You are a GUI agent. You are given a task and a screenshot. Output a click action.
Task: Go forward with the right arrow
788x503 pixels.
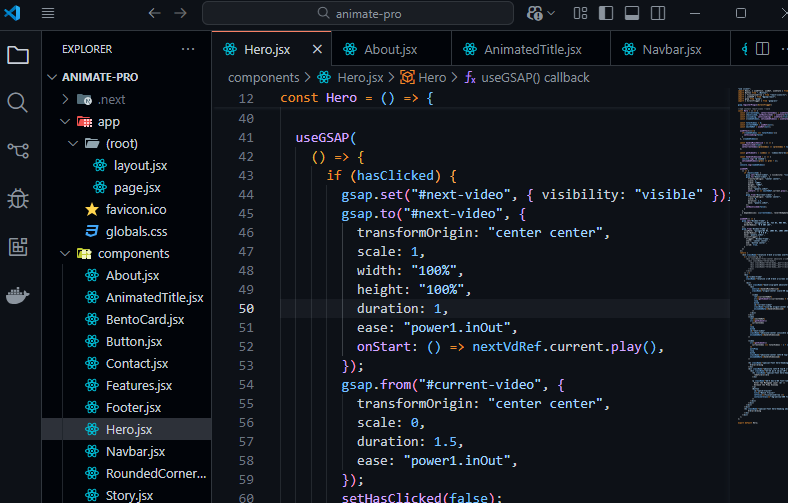coord(180,13)
